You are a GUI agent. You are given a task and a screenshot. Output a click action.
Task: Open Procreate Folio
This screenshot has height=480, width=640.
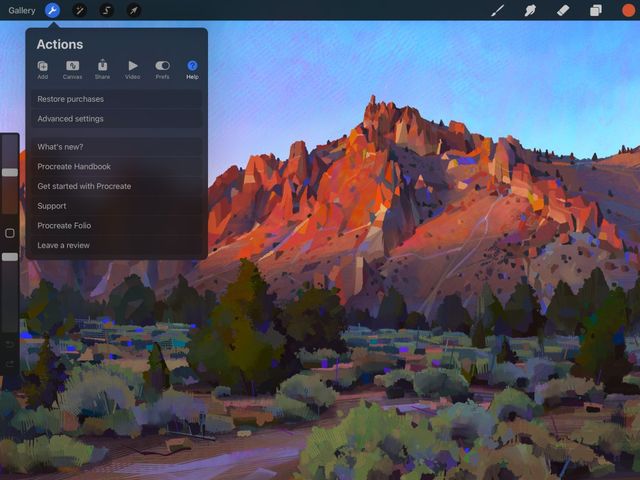tap(117, 225)
